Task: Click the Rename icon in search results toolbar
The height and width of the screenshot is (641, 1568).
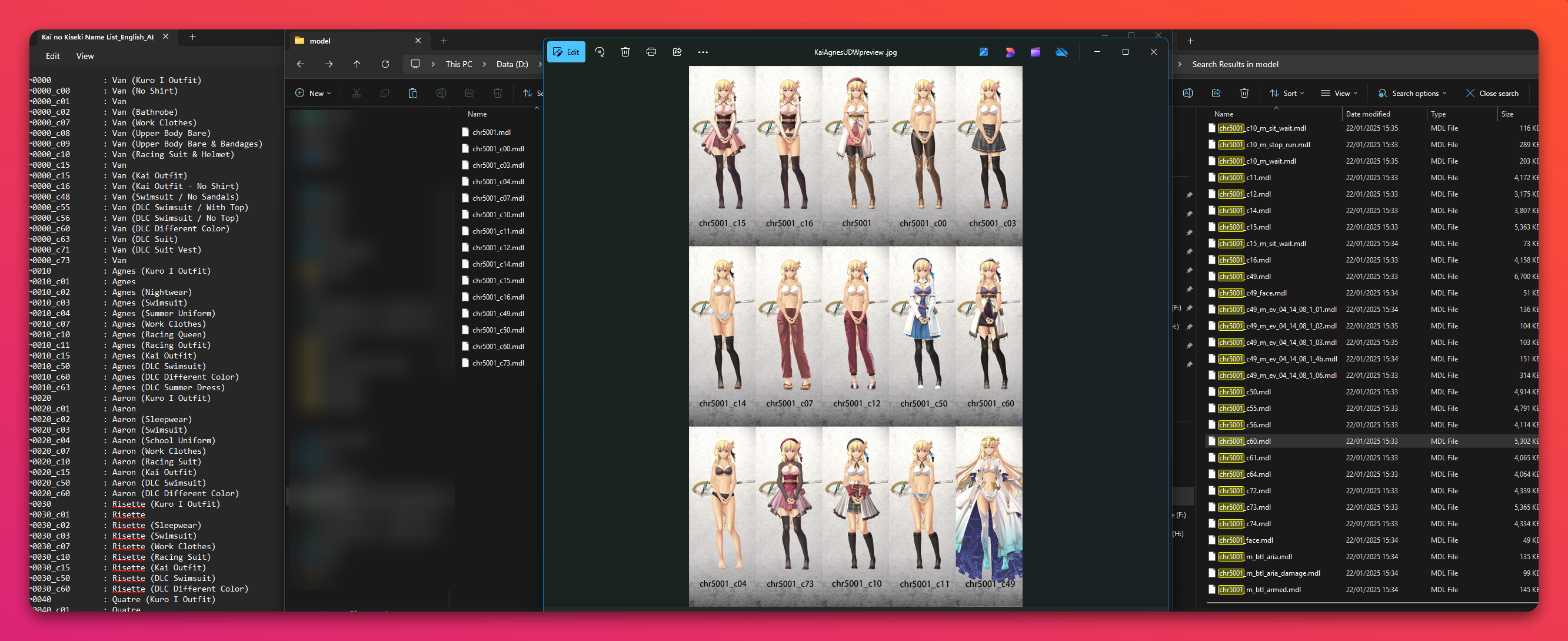Action: pos(1187,93)
